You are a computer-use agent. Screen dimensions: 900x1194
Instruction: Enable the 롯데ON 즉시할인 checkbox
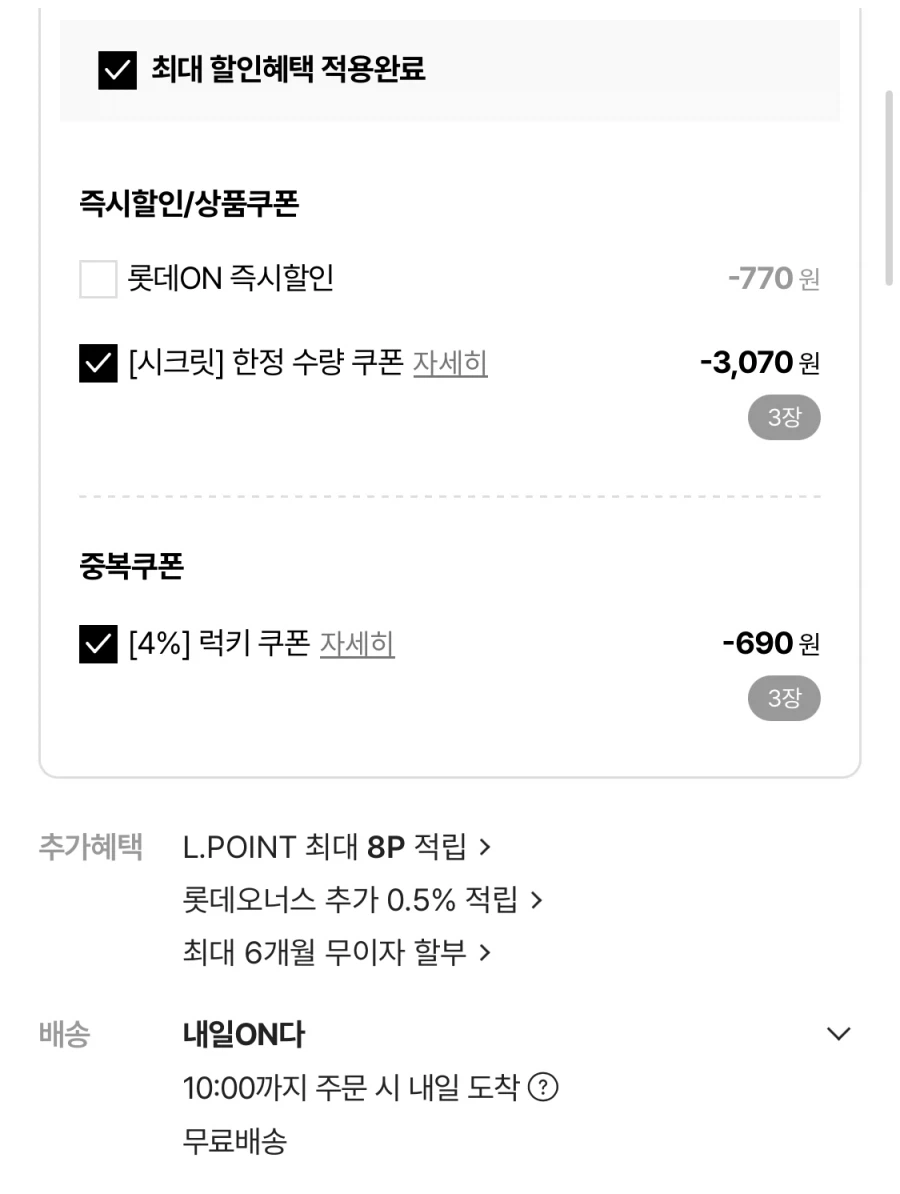tap(98, 279)
